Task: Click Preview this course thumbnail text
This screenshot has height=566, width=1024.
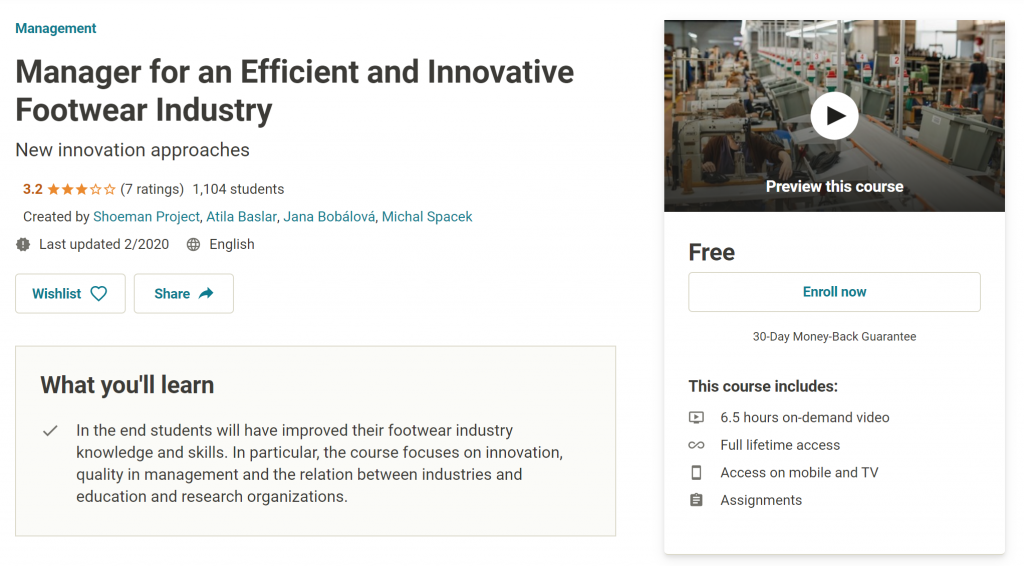Action: 834,187
